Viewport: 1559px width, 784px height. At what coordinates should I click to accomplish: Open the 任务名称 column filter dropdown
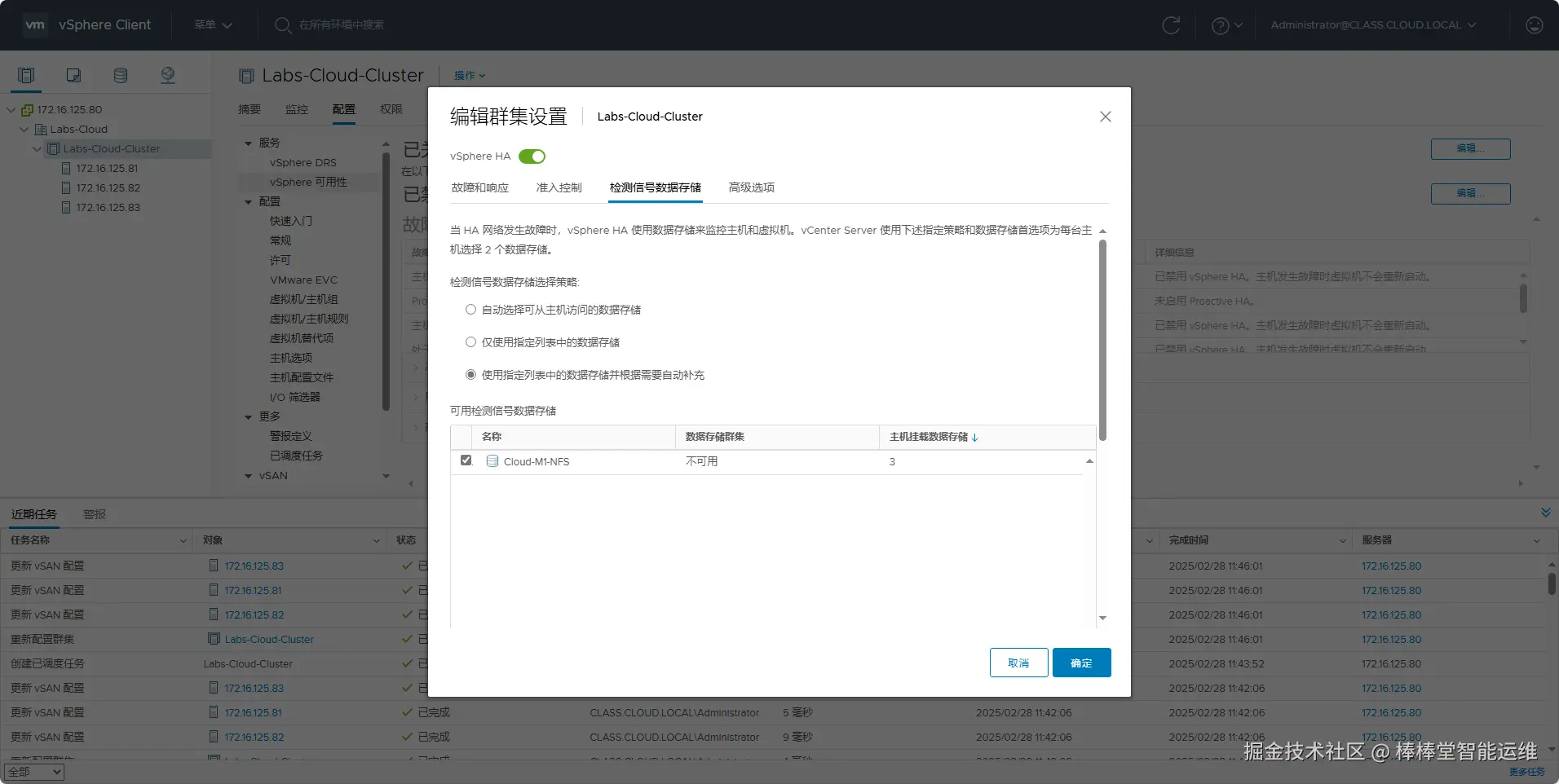[x=183, y=540]
